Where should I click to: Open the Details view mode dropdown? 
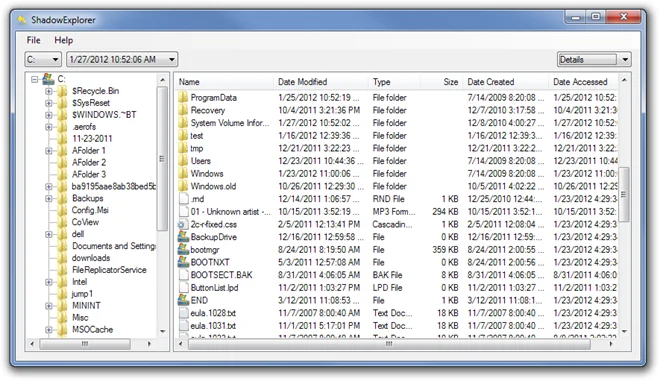[x=594, y=59]
